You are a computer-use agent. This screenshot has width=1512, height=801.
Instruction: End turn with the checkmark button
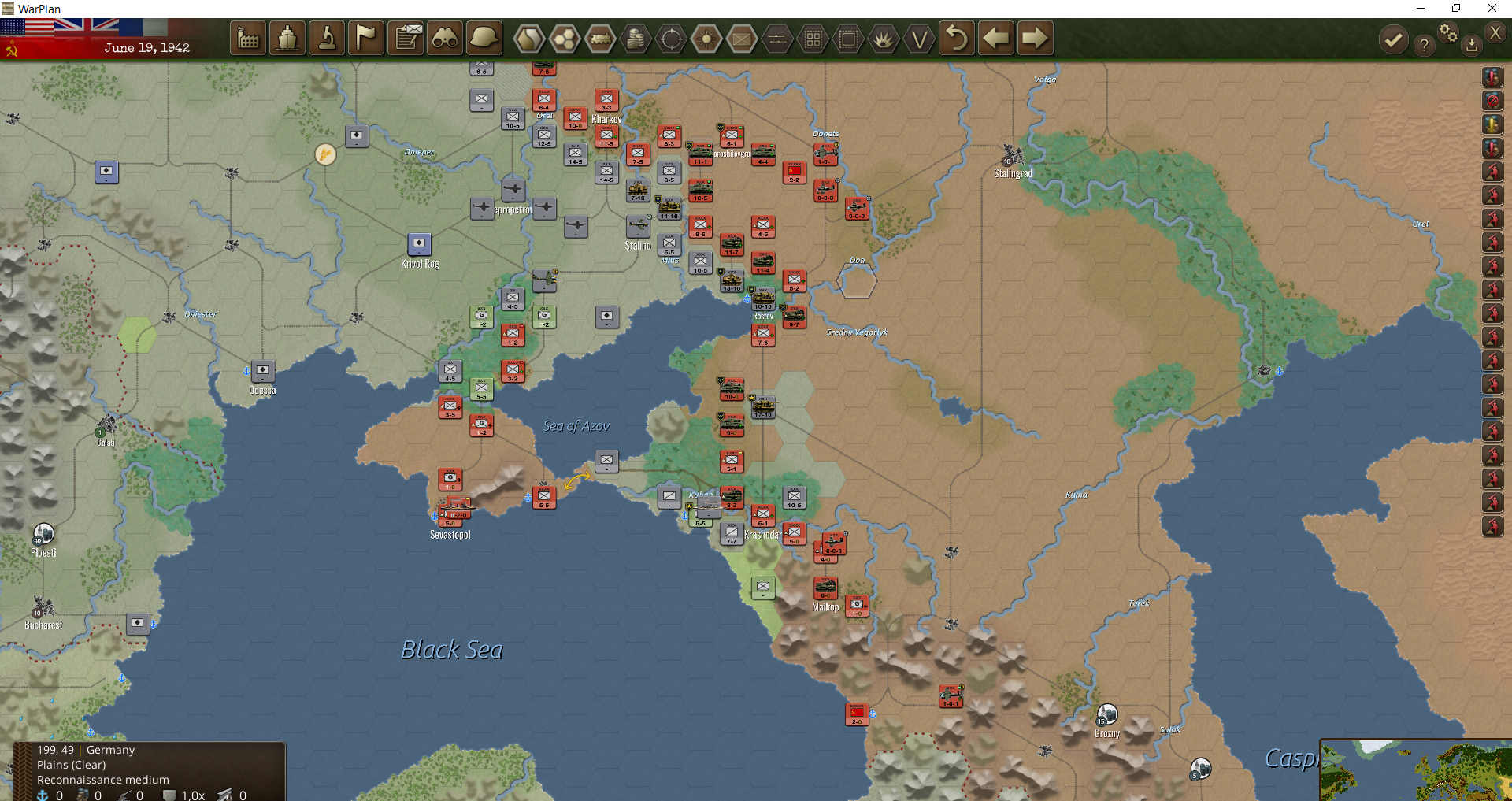(x=1393, y=40)
